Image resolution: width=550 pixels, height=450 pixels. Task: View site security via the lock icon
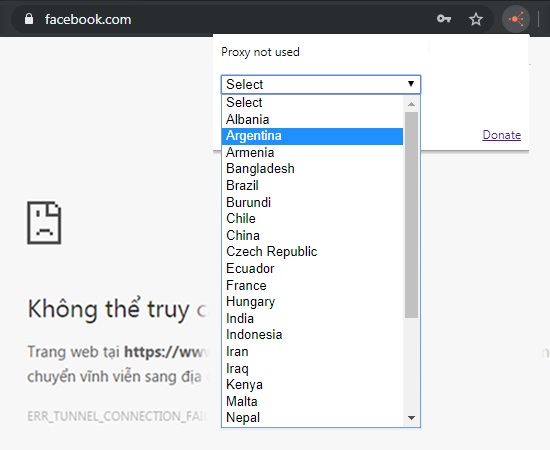pyautogui.click(x=29, y=19)
